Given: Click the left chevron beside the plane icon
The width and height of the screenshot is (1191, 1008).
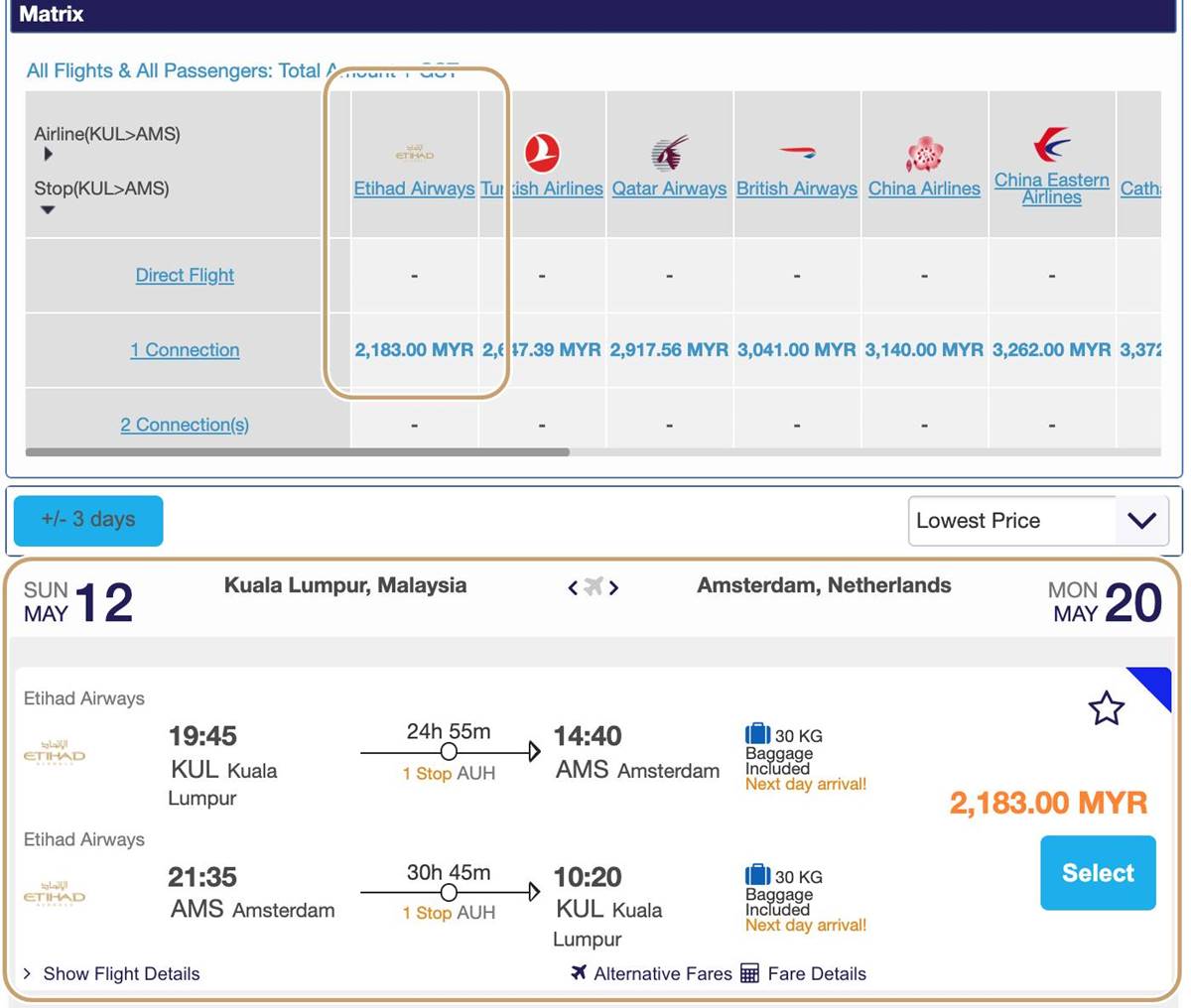Looking at the screenshot, I should pyautogui.click(x=573, y=587).
